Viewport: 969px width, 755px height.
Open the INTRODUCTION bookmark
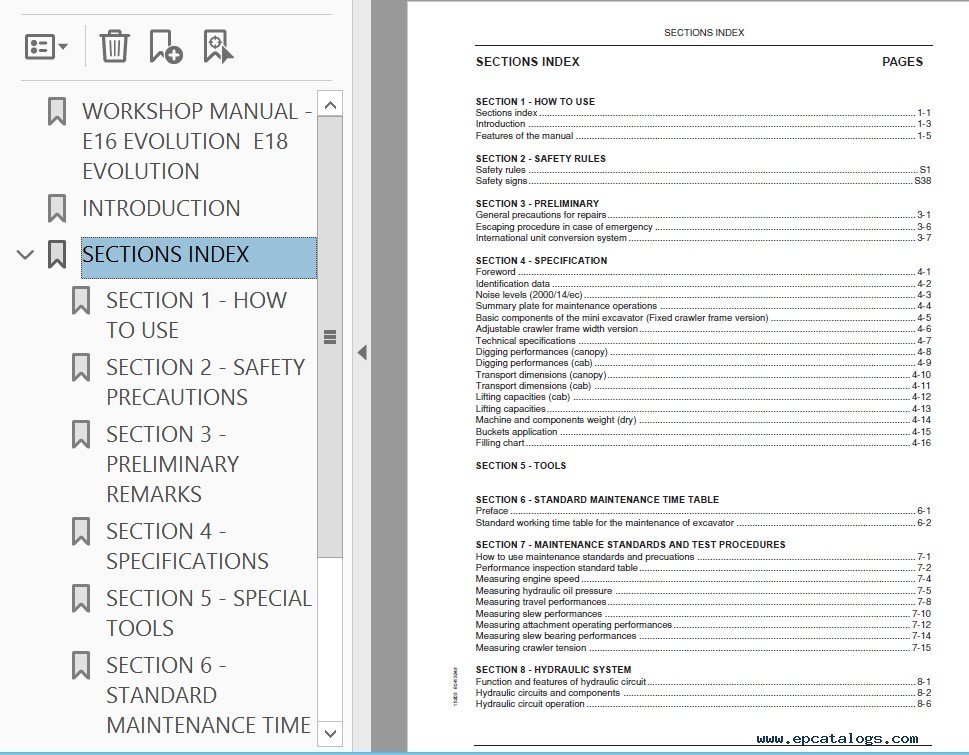click(x=161, y=208)
